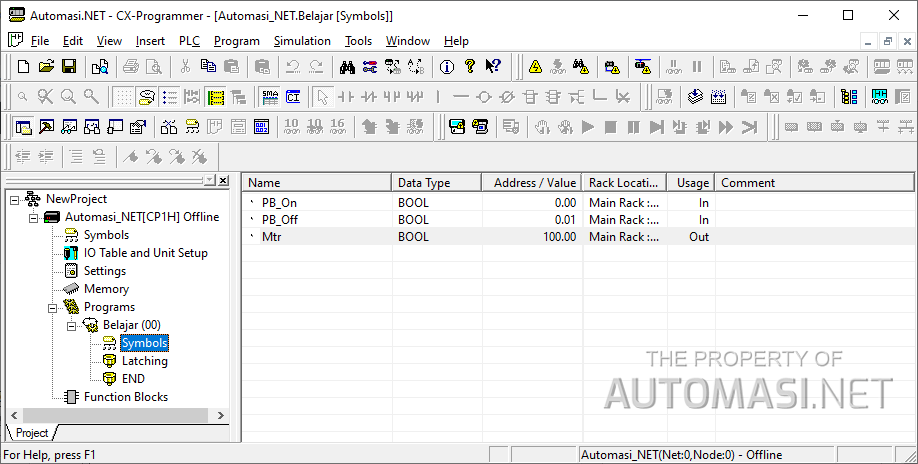Click the New file toolbar icon
This screenshot has height=464, width=918.
pyautogui.click(x=23, y=67)
